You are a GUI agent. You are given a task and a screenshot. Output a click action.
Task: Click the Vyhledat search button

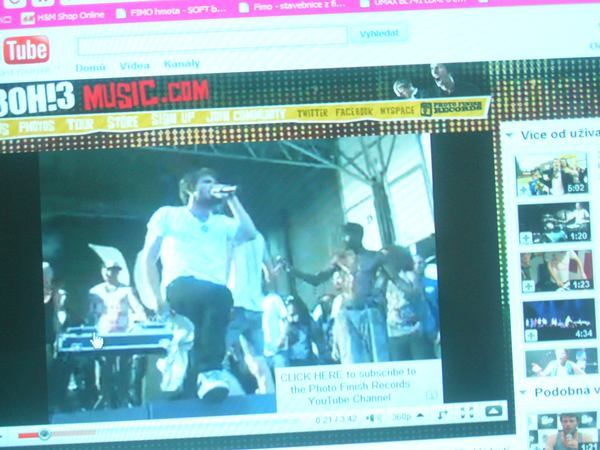click(x=379, y=34)
